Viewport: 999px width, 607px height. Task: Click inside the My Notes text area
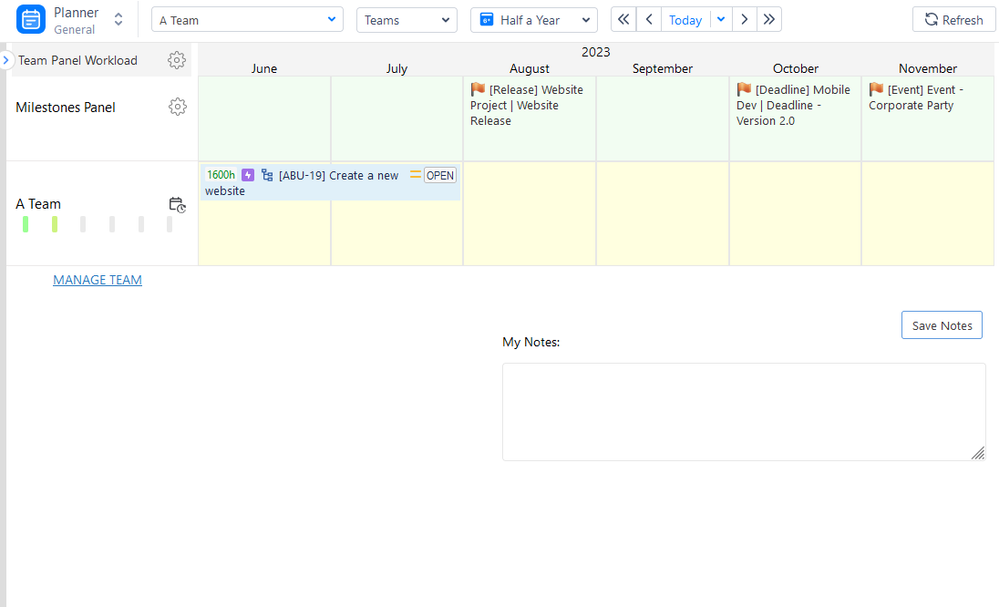coord(744,412)
